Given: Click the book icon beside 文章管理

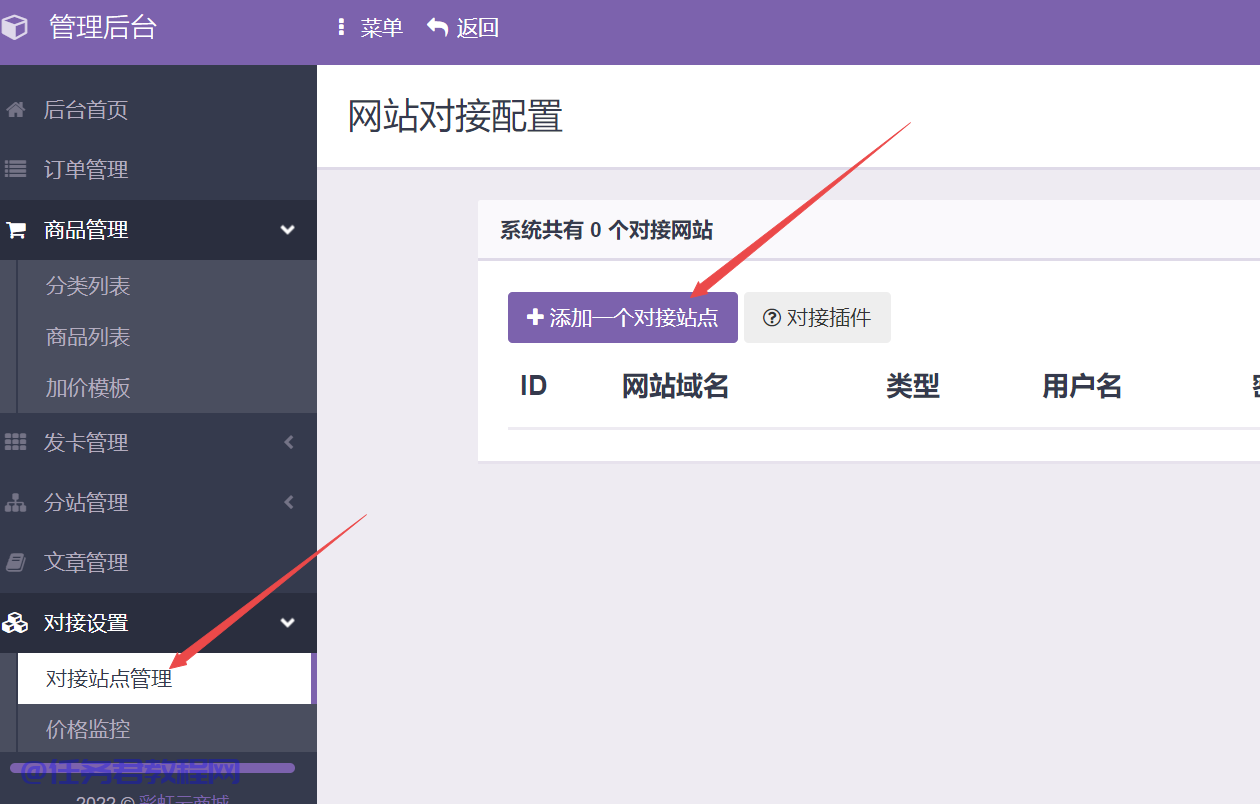Looking at the screenshot, I should [15, 563].
